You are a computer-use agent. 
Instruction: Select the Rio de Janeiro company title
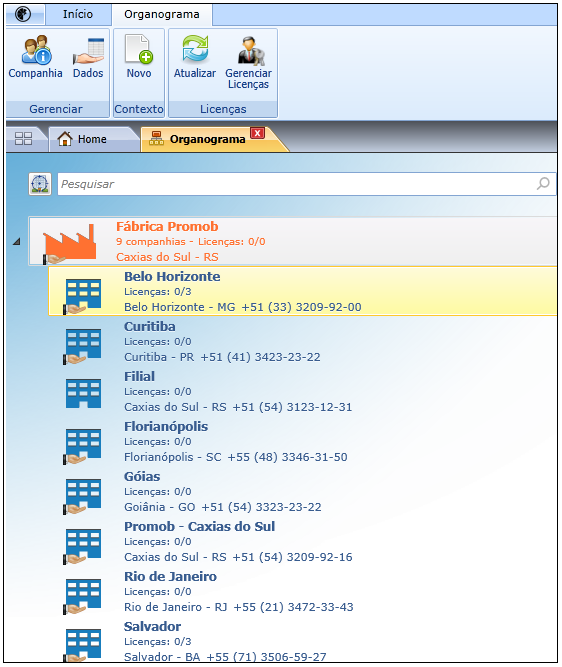coord(171,576)
